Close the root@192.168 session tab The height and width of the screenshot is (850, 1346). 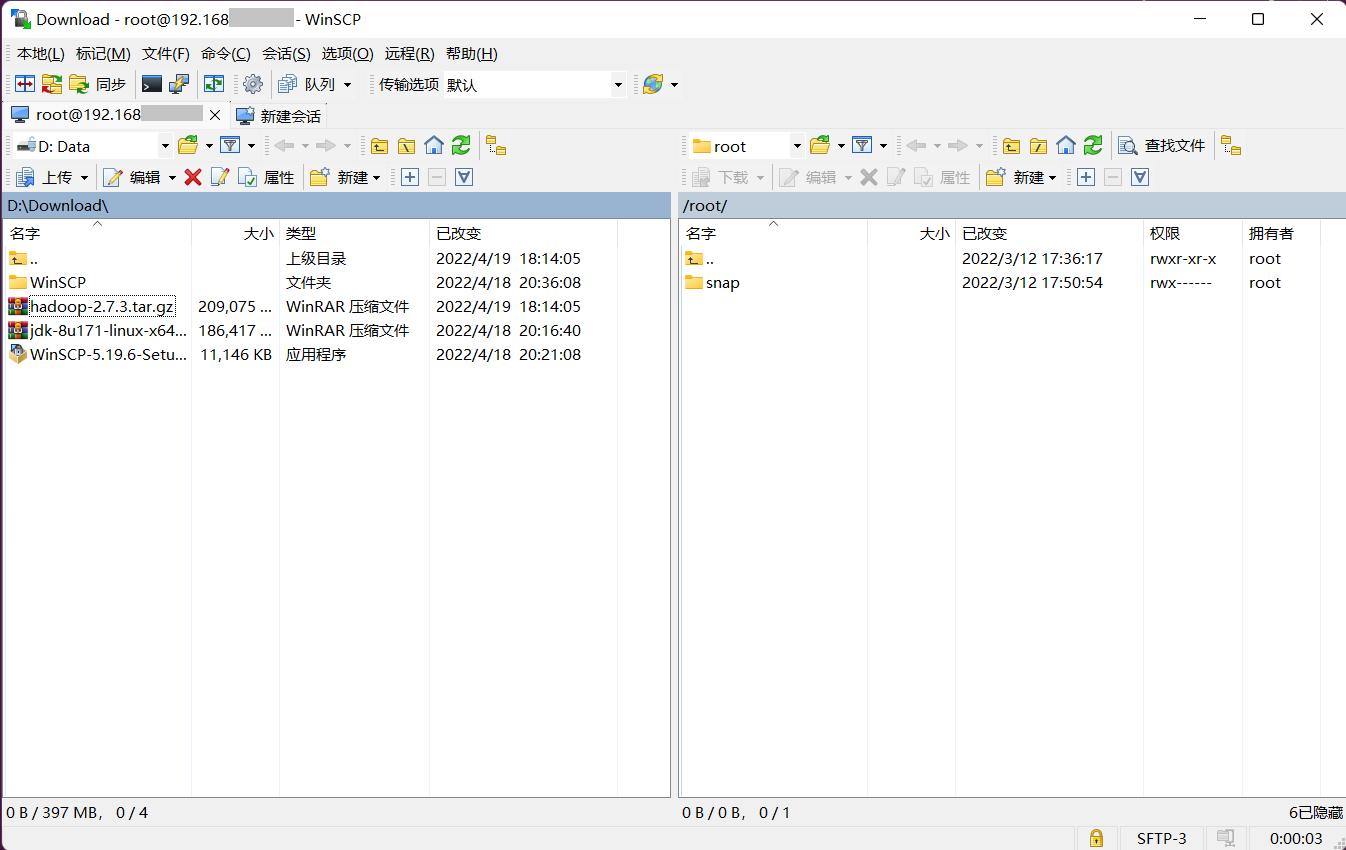pos(214,115)
